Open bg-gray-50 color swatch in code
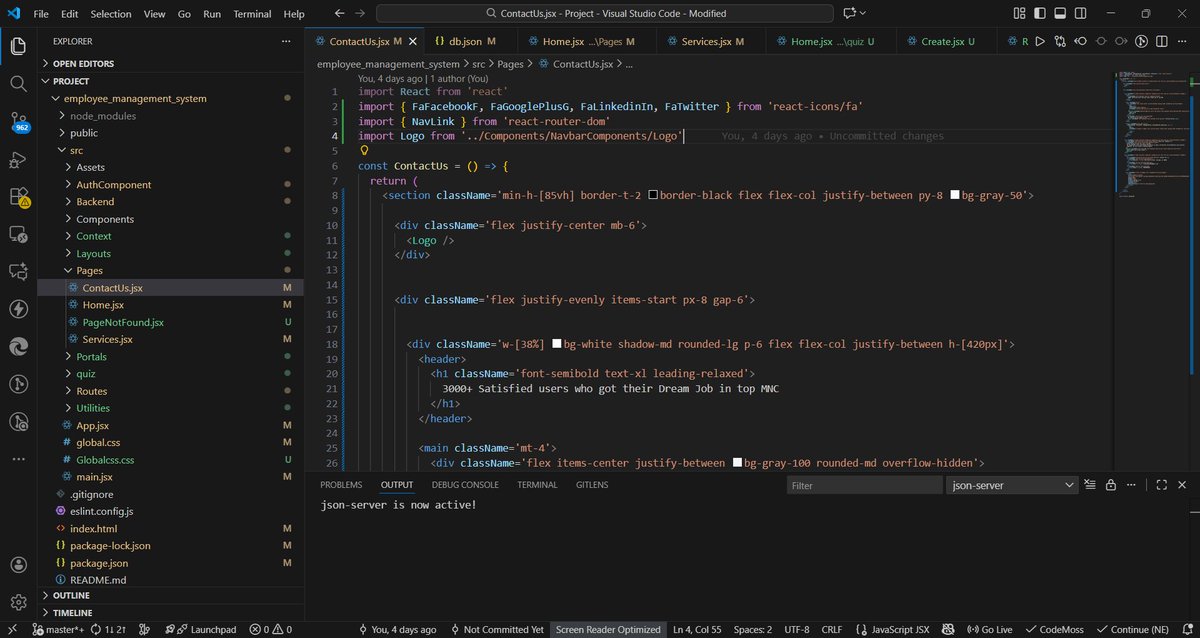 [x=954, y=196]
